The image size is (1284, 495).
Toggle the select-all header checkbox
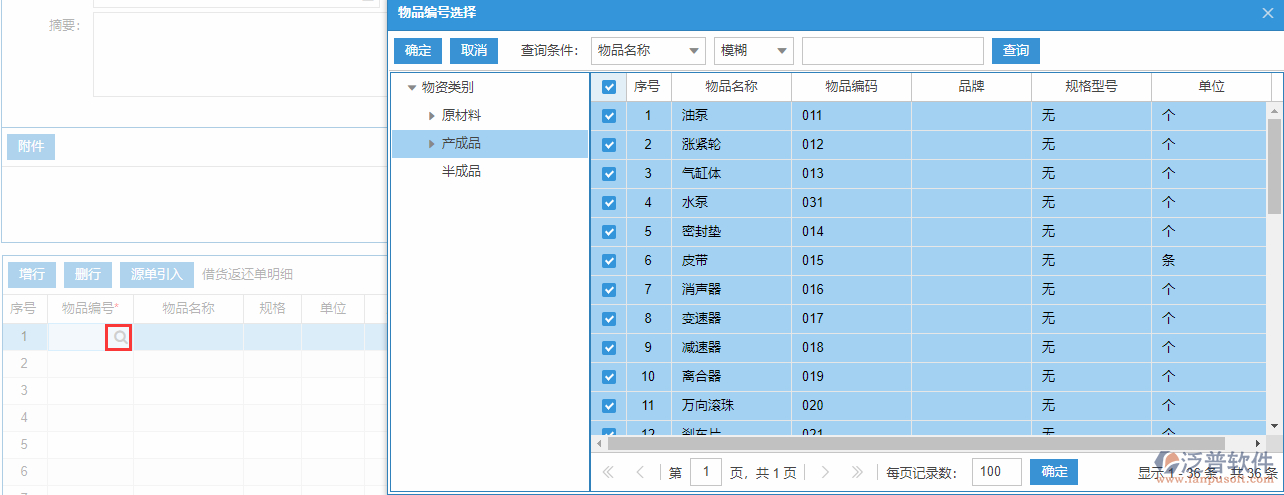point(609,87)
